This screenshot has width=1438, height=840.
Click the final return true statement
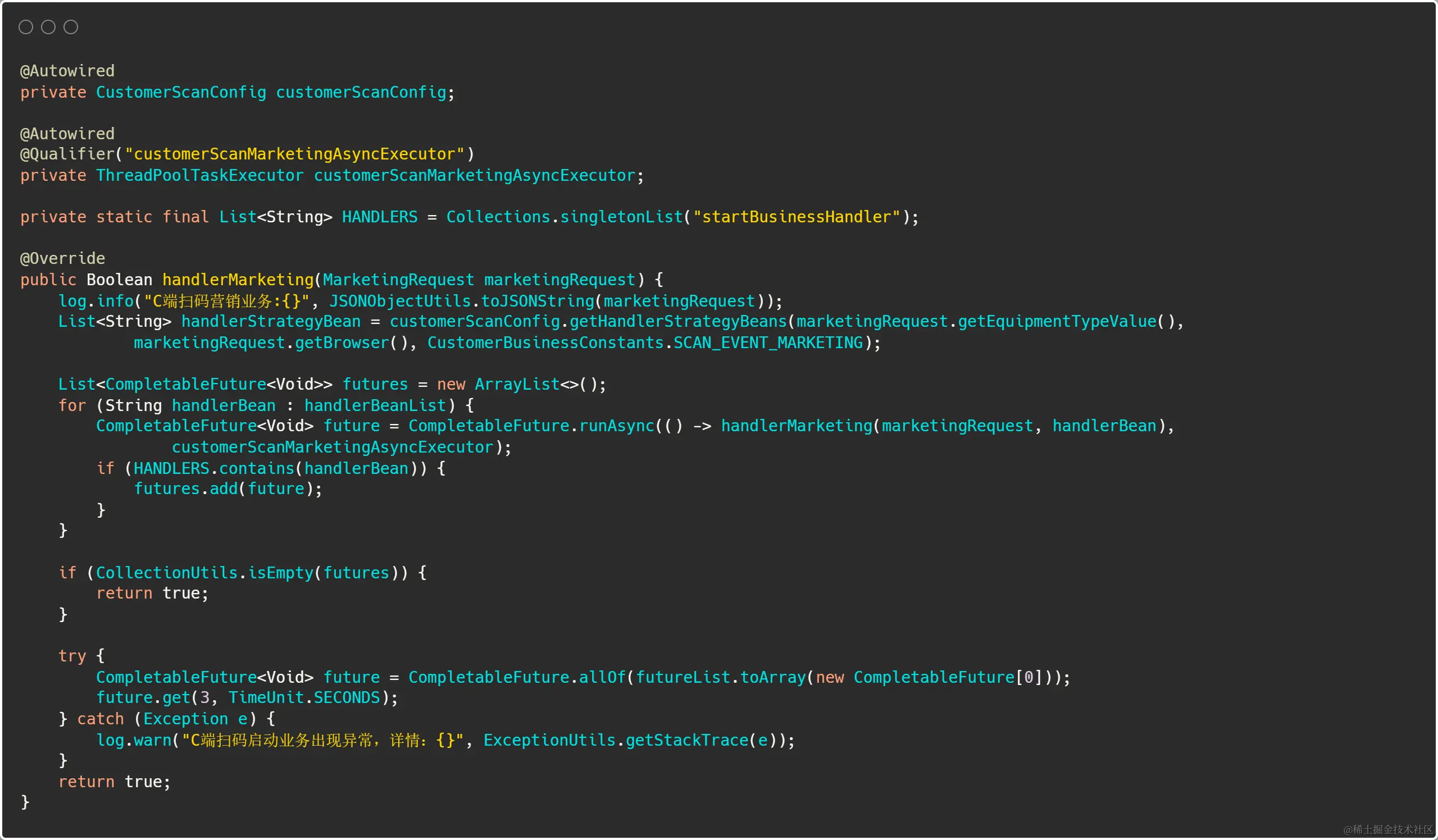click(x=114, y=781)
